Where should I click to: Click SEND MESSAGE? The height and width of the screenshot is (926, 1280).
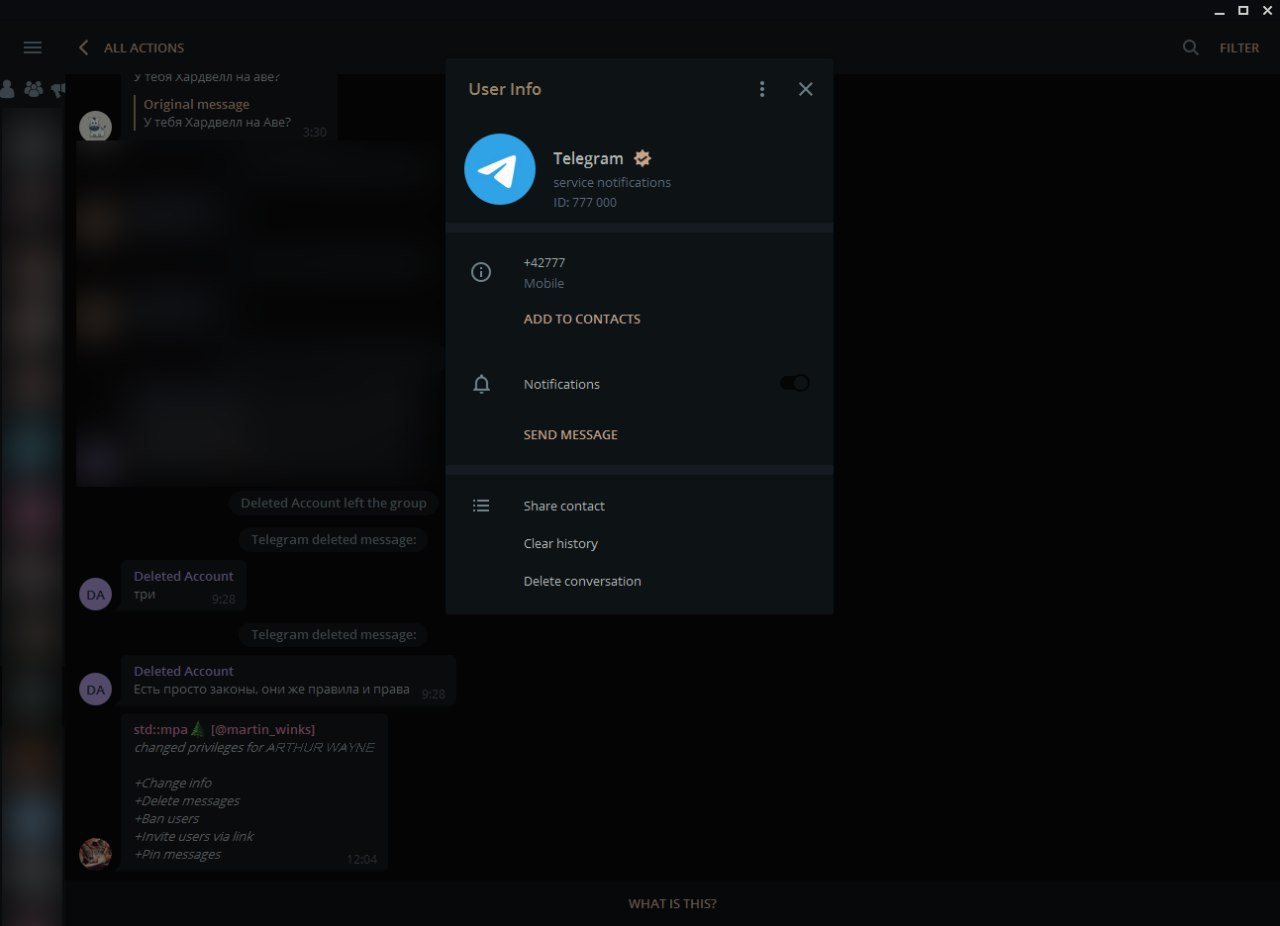click(571, 435)
